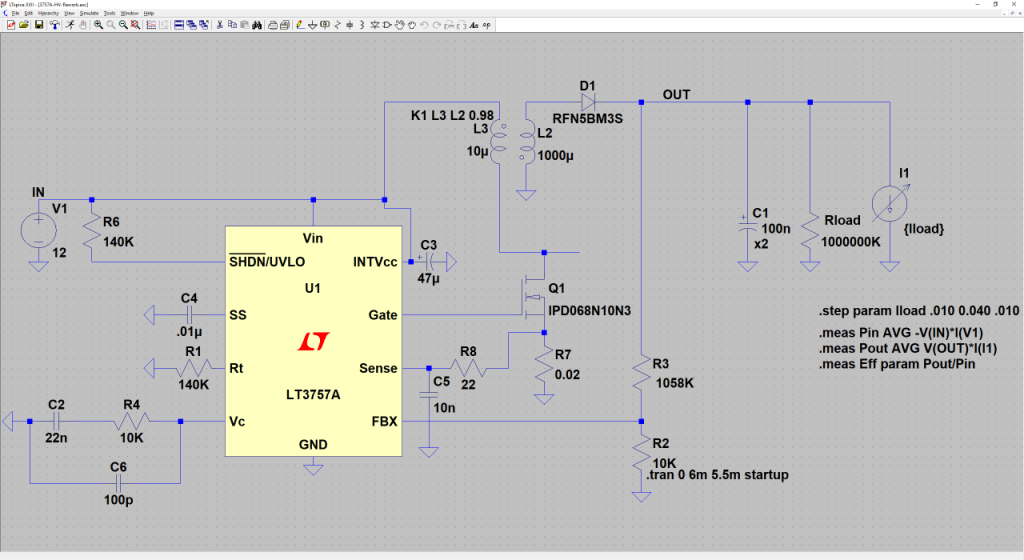
Task: Save the schematic with the floppy icon
Action: point(39,25)
